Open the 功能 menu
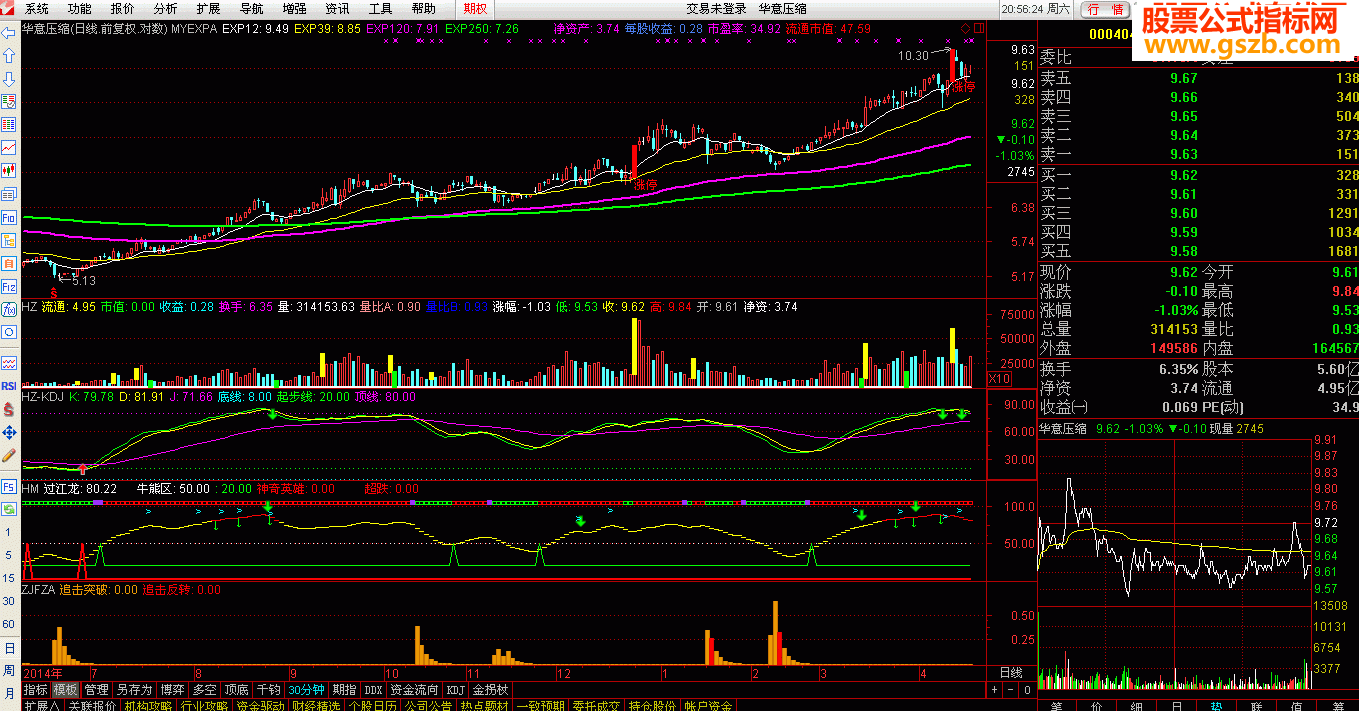The width and height of the screenshot is (1359, 711). [79, 8]
